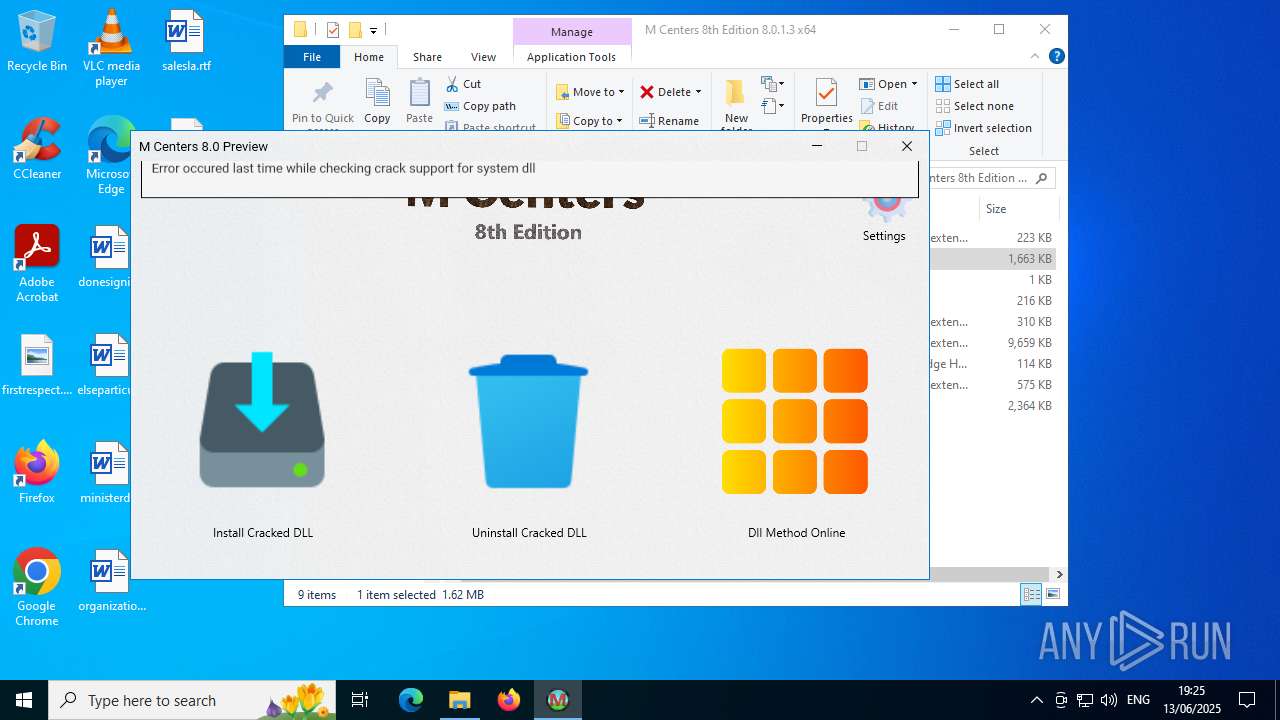The width and height of the screenshot is (1280, 720).
Task: Click the Edit button in ribbon
Action: (879, 106)
